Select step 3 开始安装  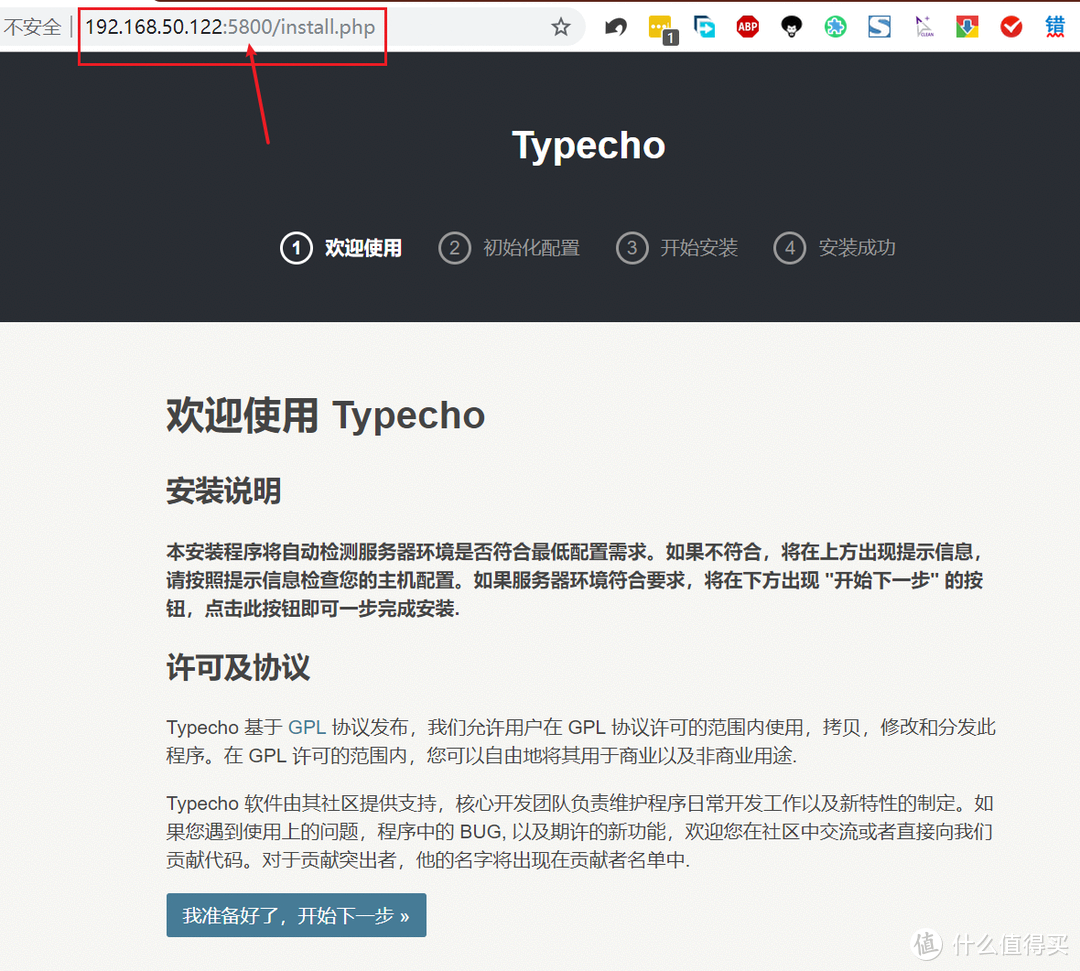pyautogui.click(x=677, y=248)
